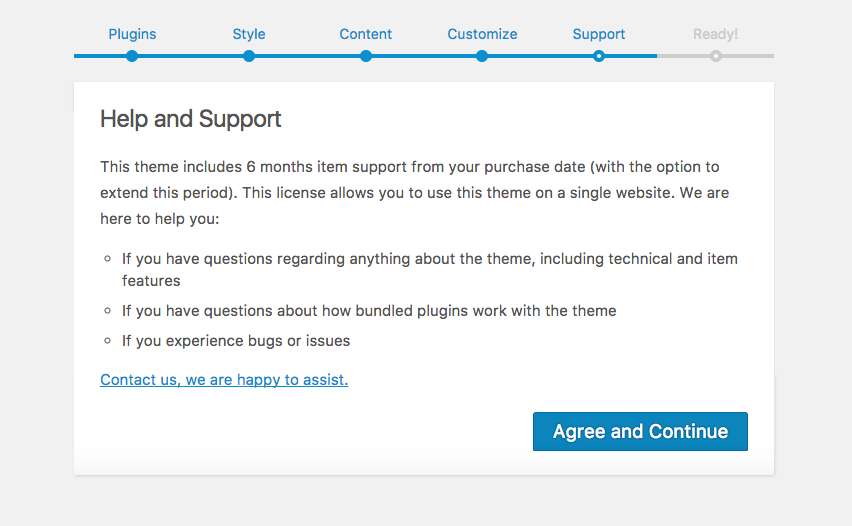The height and width of the screenshot is (526, 852).
Task: Select the dot marker under Style
Action: pos(249,56)
